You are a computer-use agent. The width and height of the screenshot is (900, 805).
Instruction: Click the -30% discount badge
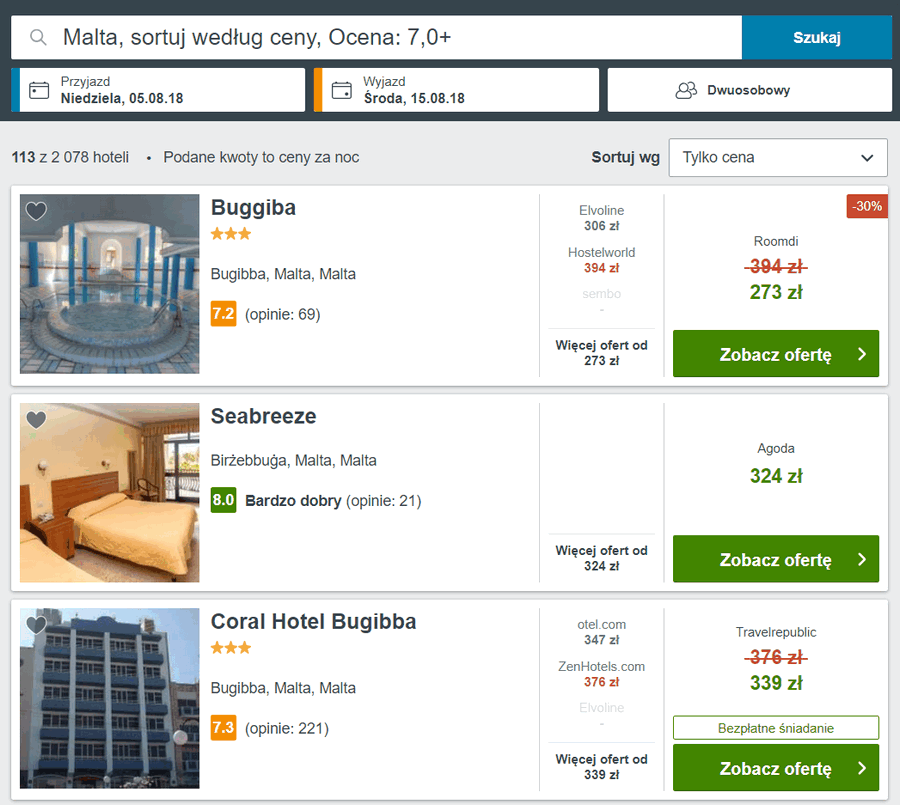tap(867, 206)
